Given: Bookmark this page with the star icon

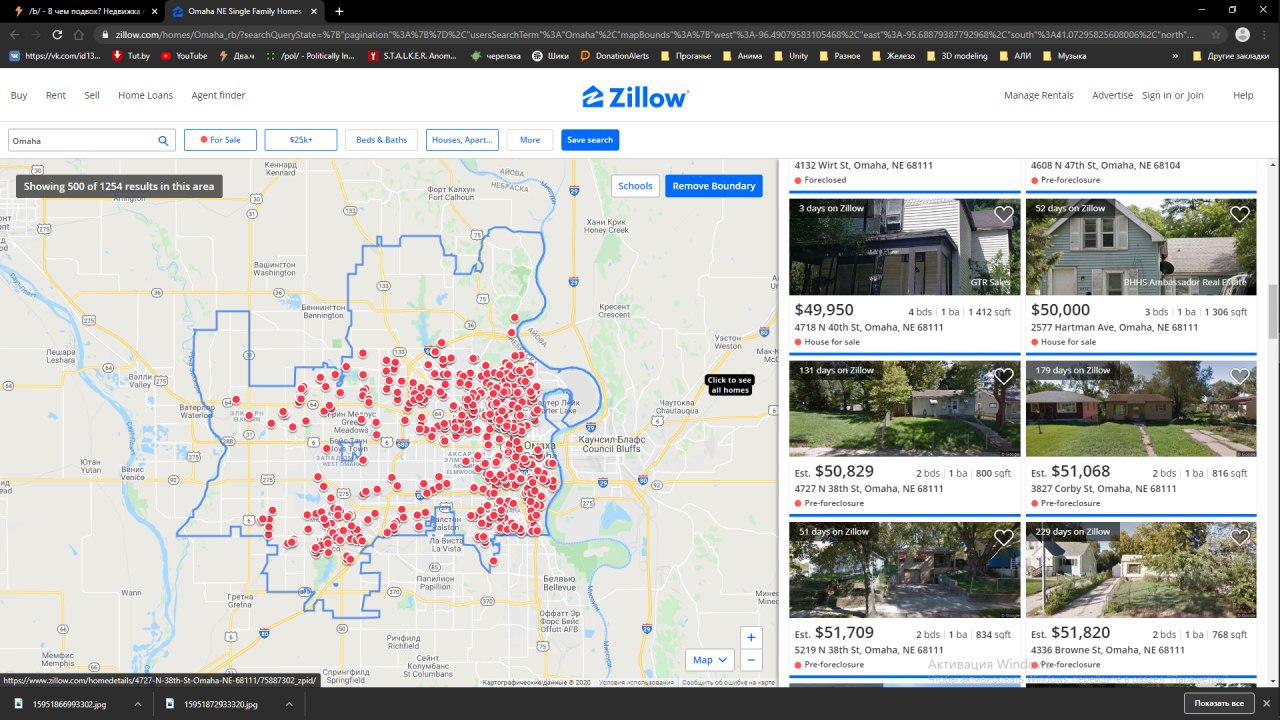Looking at the screenshot, I should point(1214,34).
